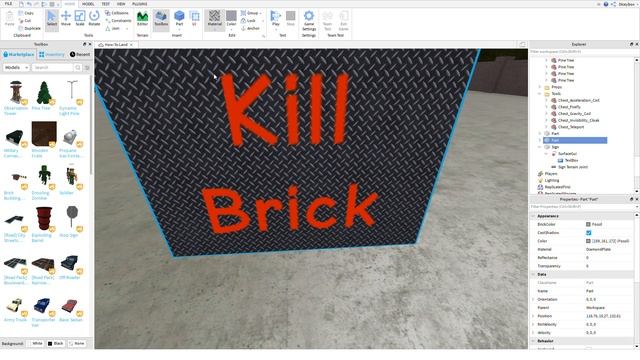The image size is (640, 360).
Task: Set Toolbox background to White
Action: tap(35, 344)
